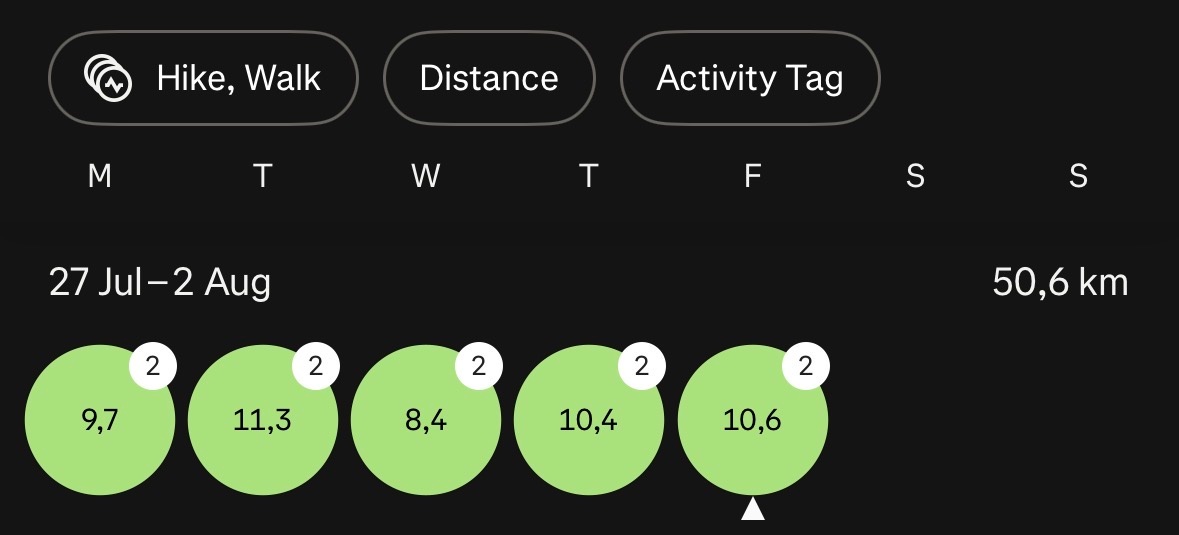1179x535 pixels.
Task: Tap the count badge on Monday's circle
Action: click(x=153, y=366)
